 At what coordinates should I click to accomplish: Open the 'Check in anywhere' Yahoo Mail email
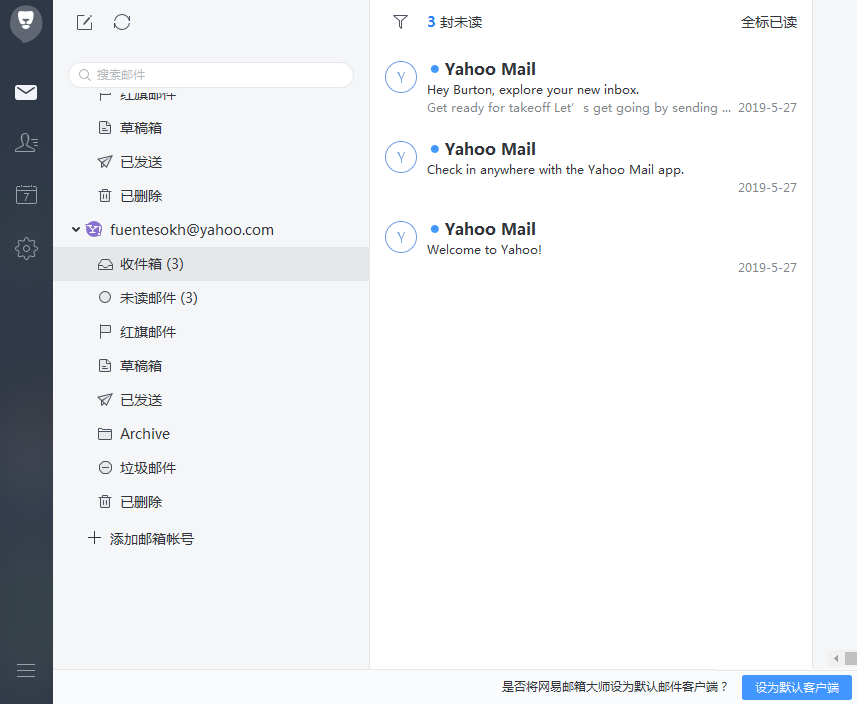pyautogui.click(x=591, y=167)
